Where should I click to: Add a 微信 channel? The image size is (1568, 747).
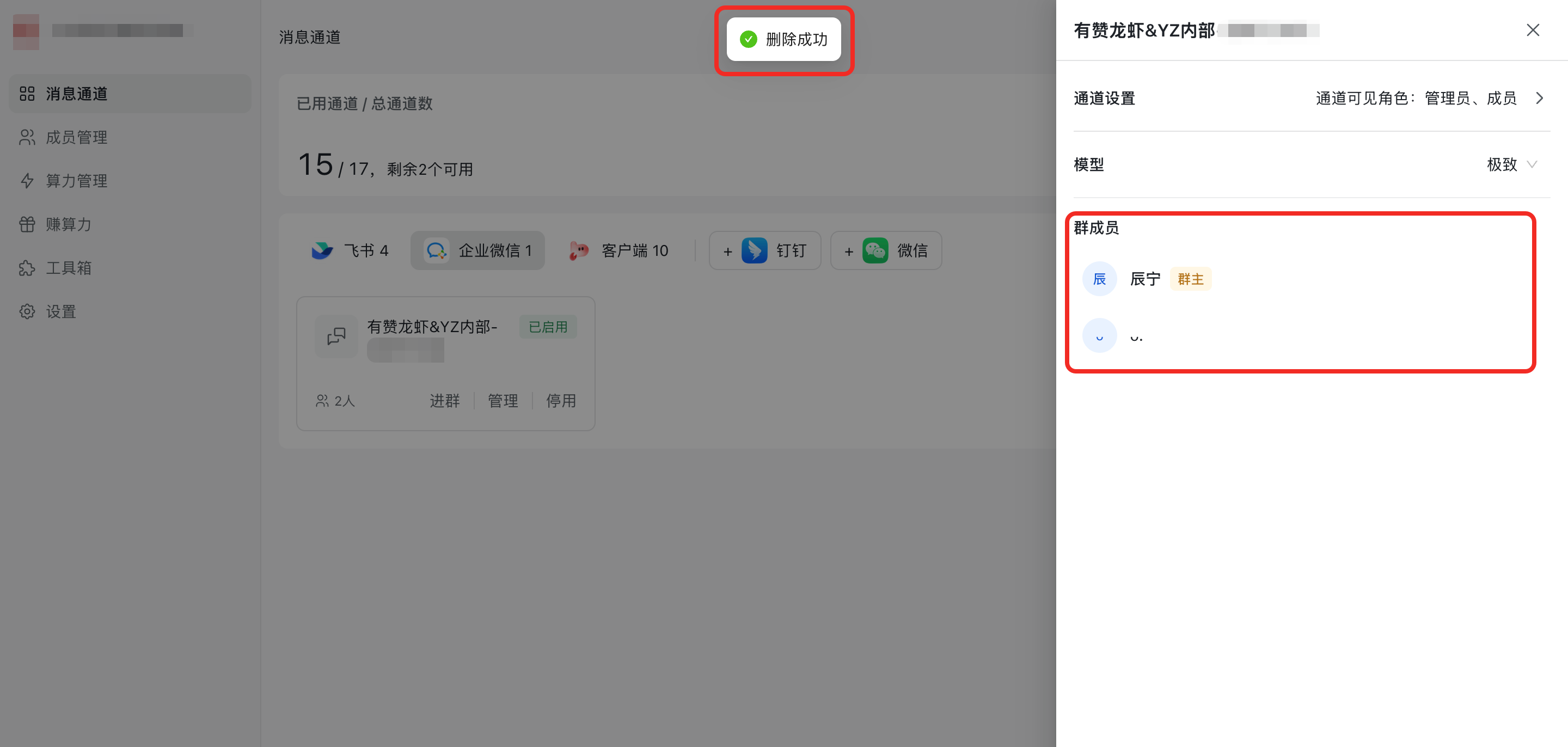coord(886,250)
